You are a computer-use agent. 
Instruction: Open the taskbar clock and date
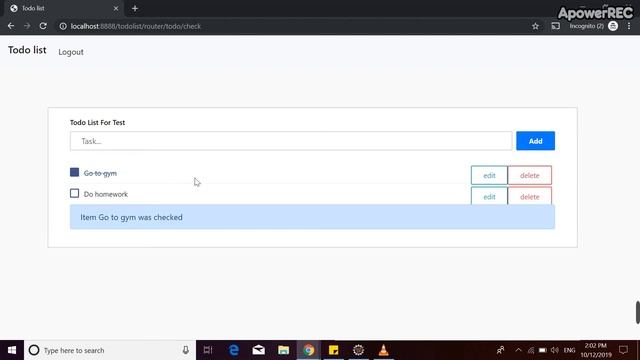pyautogui.click(x=596, y=350)
